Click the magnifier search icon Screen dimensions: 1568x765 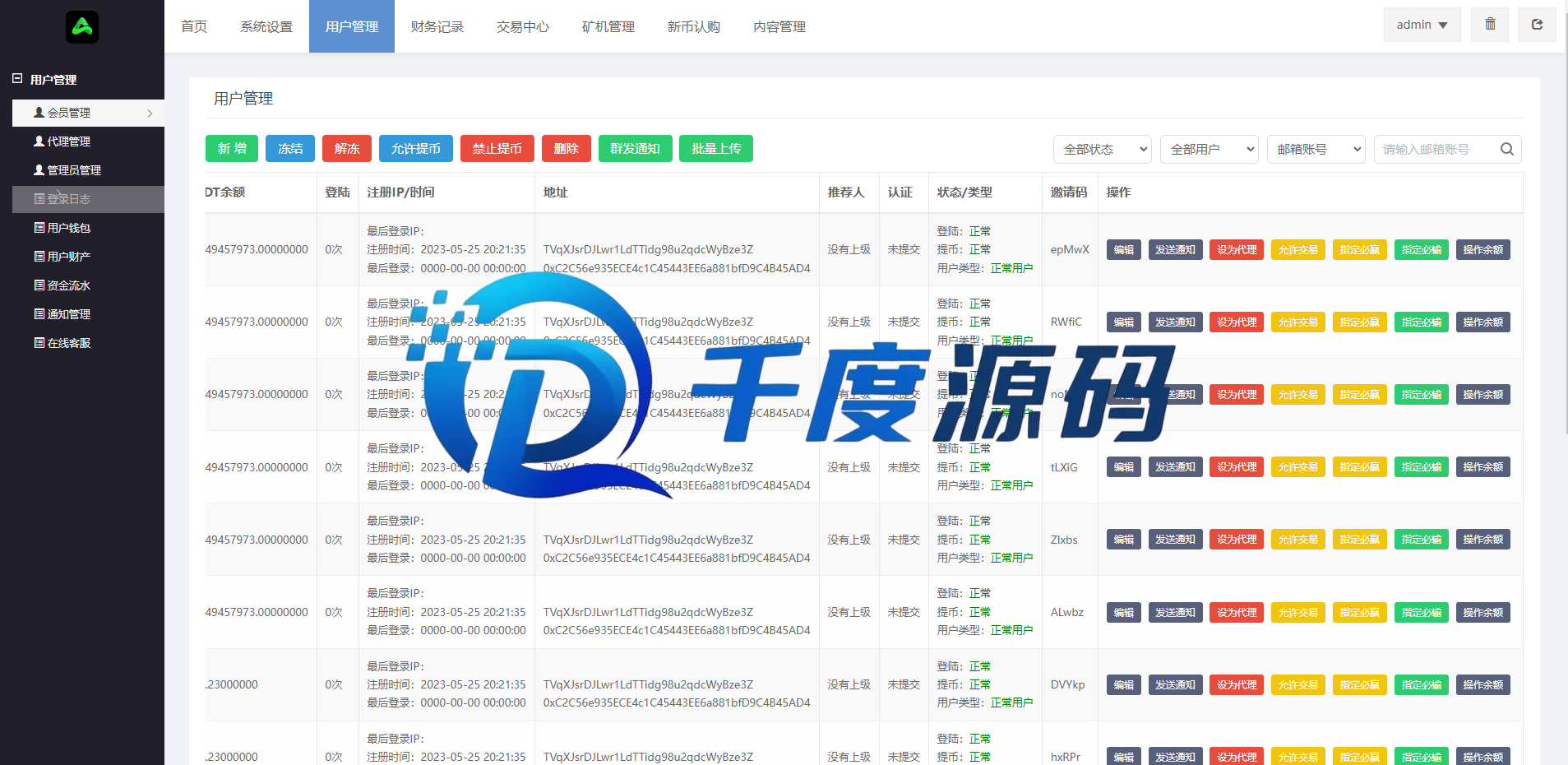(1506, 149)
